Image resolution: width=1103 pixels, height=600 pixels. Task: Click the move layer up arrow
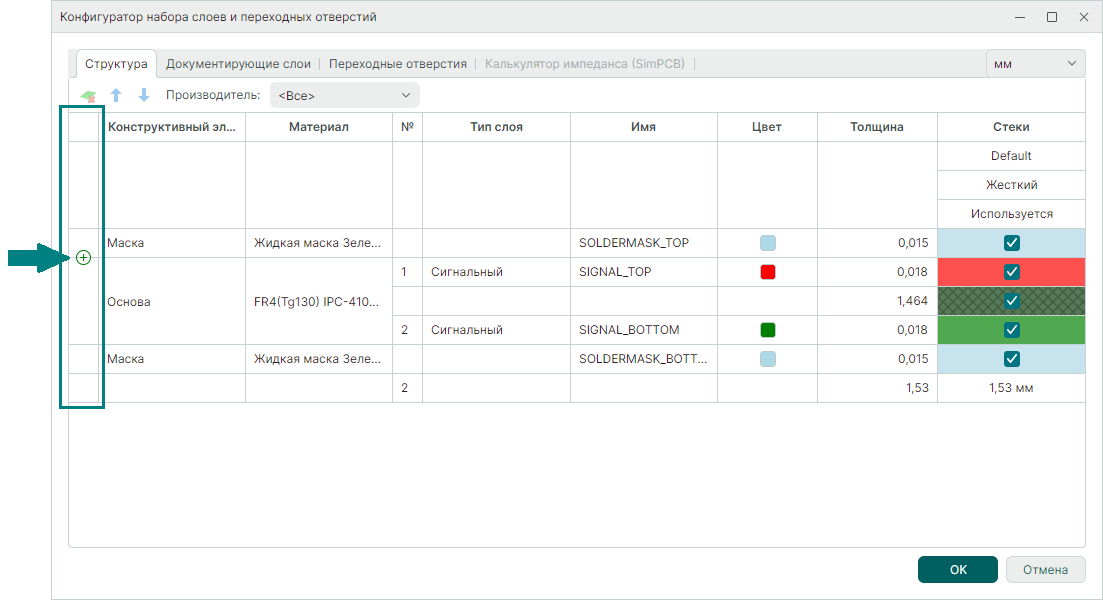pos(116,96)
